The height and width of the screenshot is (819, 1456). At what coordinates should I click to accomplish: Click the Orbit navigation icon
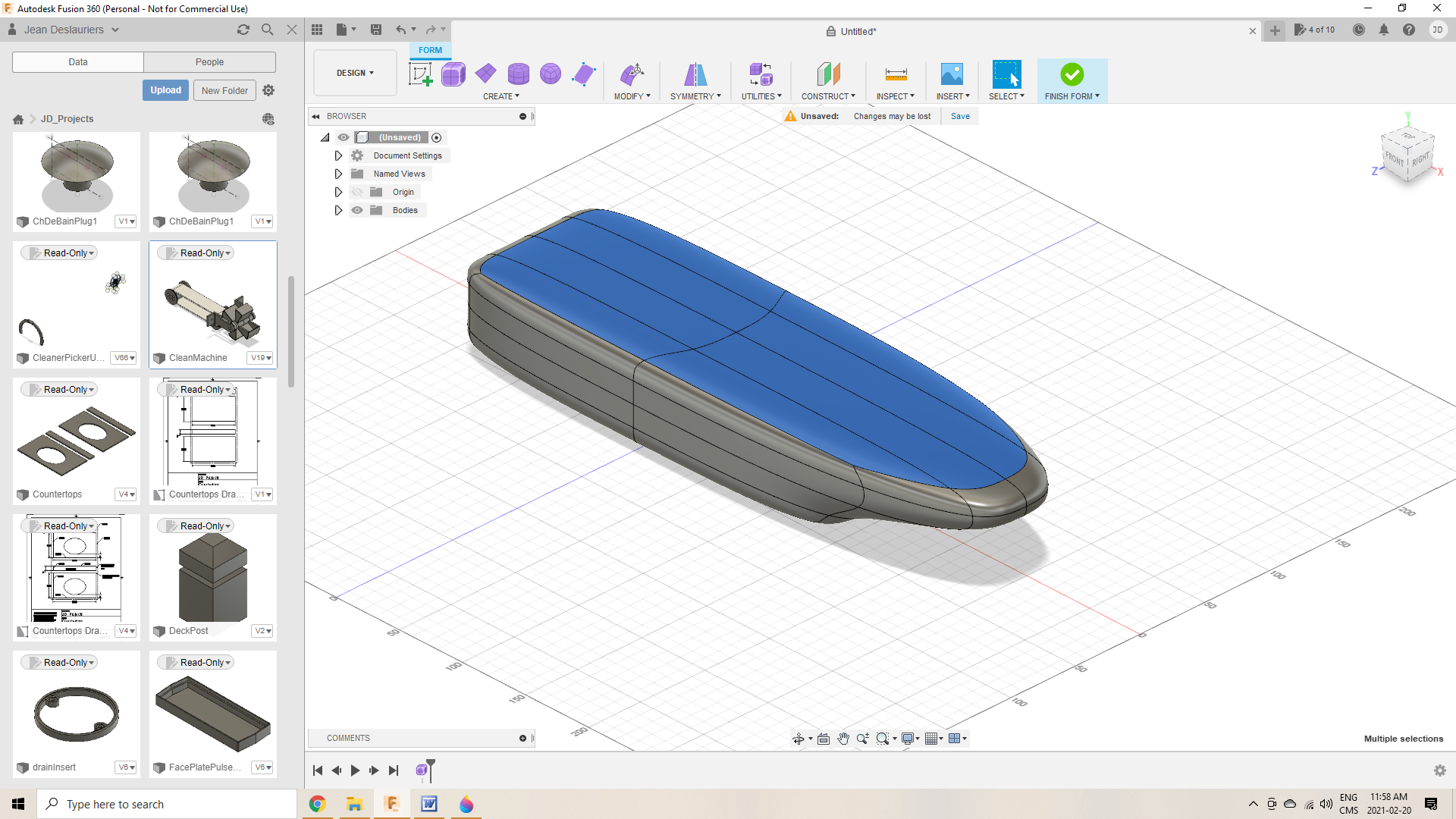[x=799, y=739]
